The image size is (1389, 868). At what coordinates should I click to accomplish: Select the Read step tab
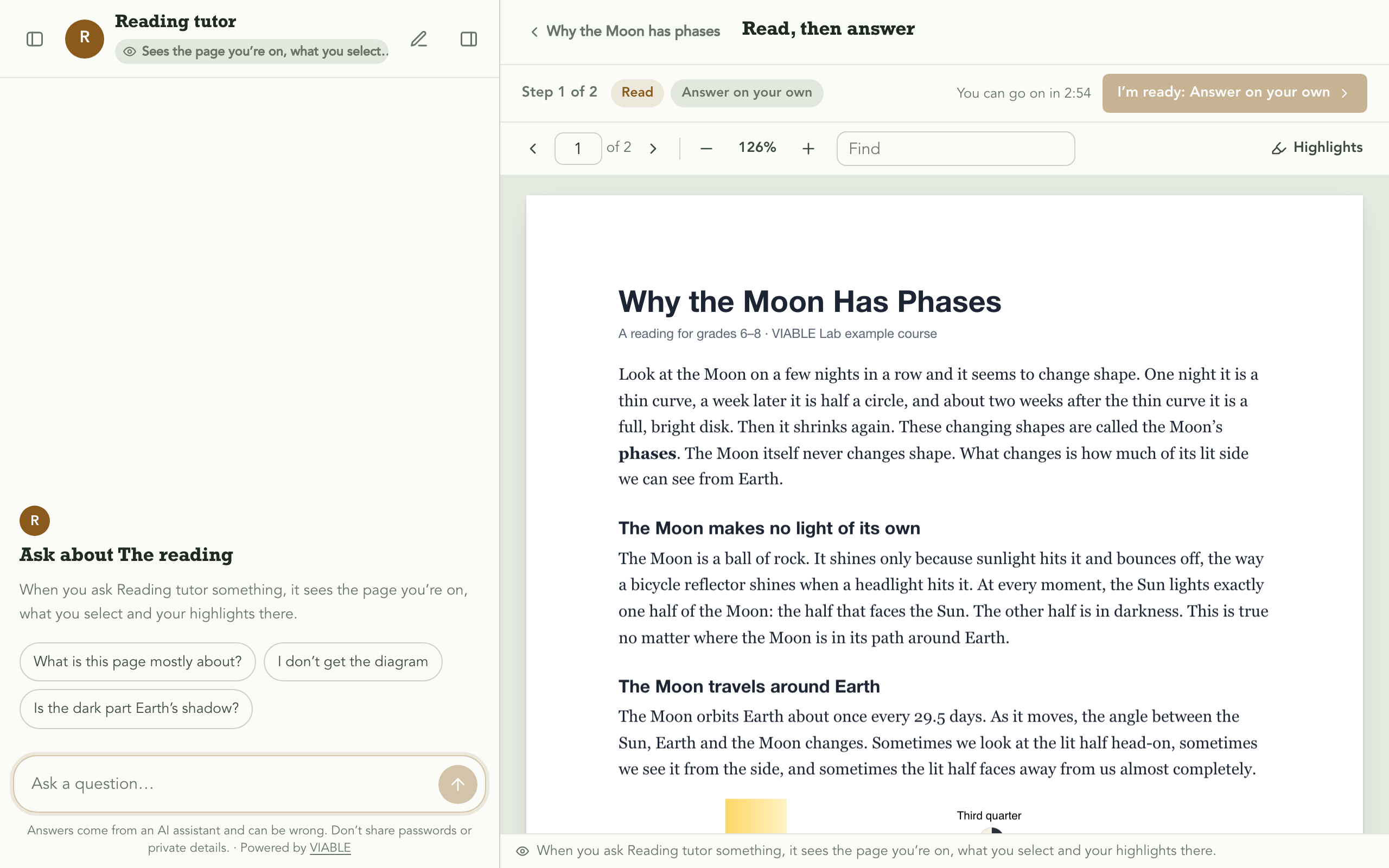637,92
